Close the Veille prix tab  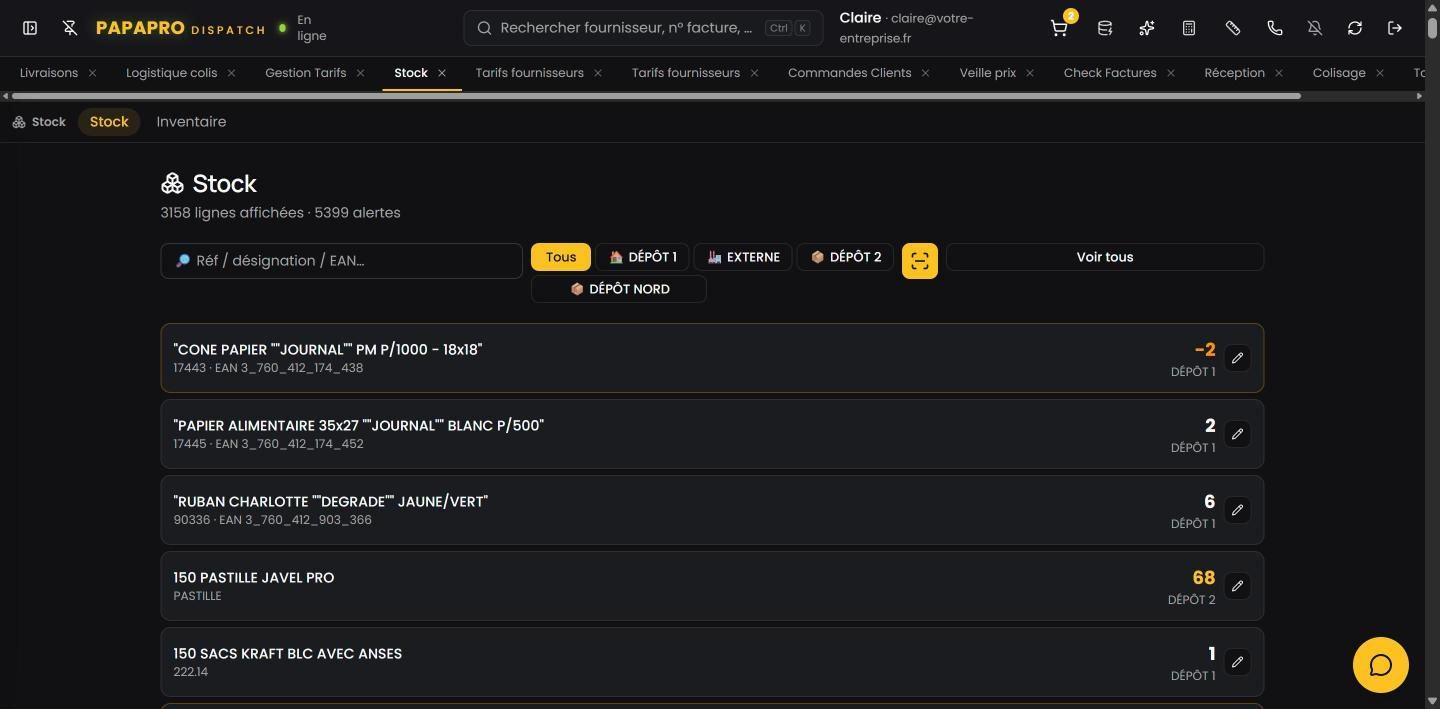[1030, 73]
